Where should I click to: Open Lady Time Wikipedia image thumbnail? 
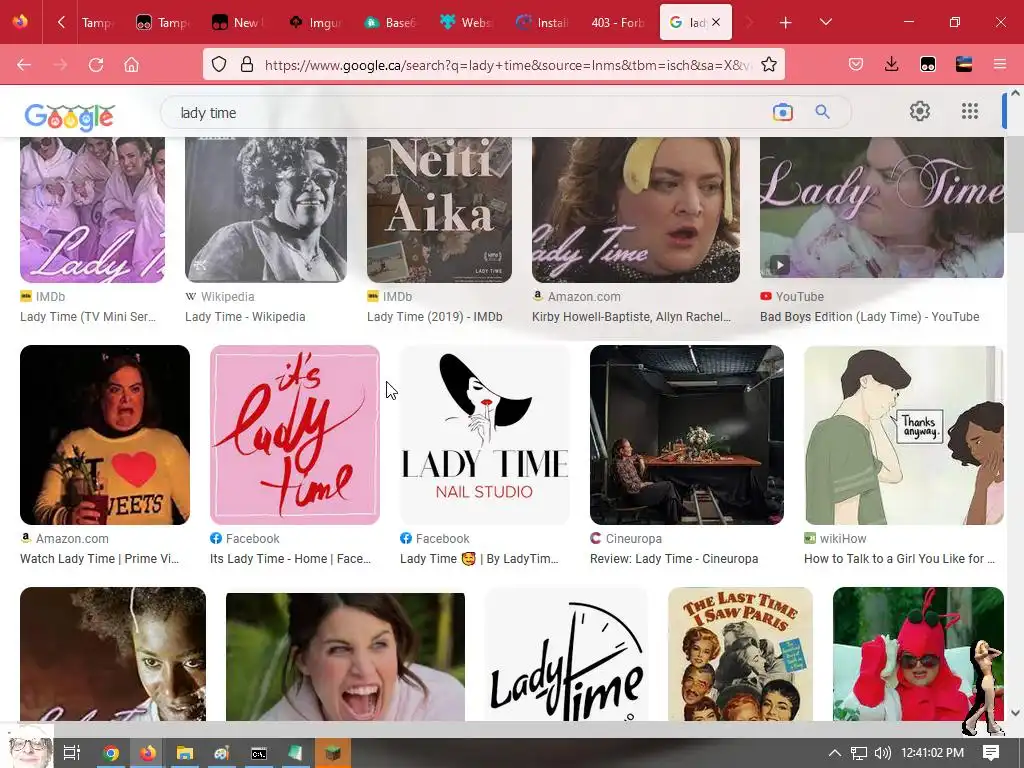point(266,210)
